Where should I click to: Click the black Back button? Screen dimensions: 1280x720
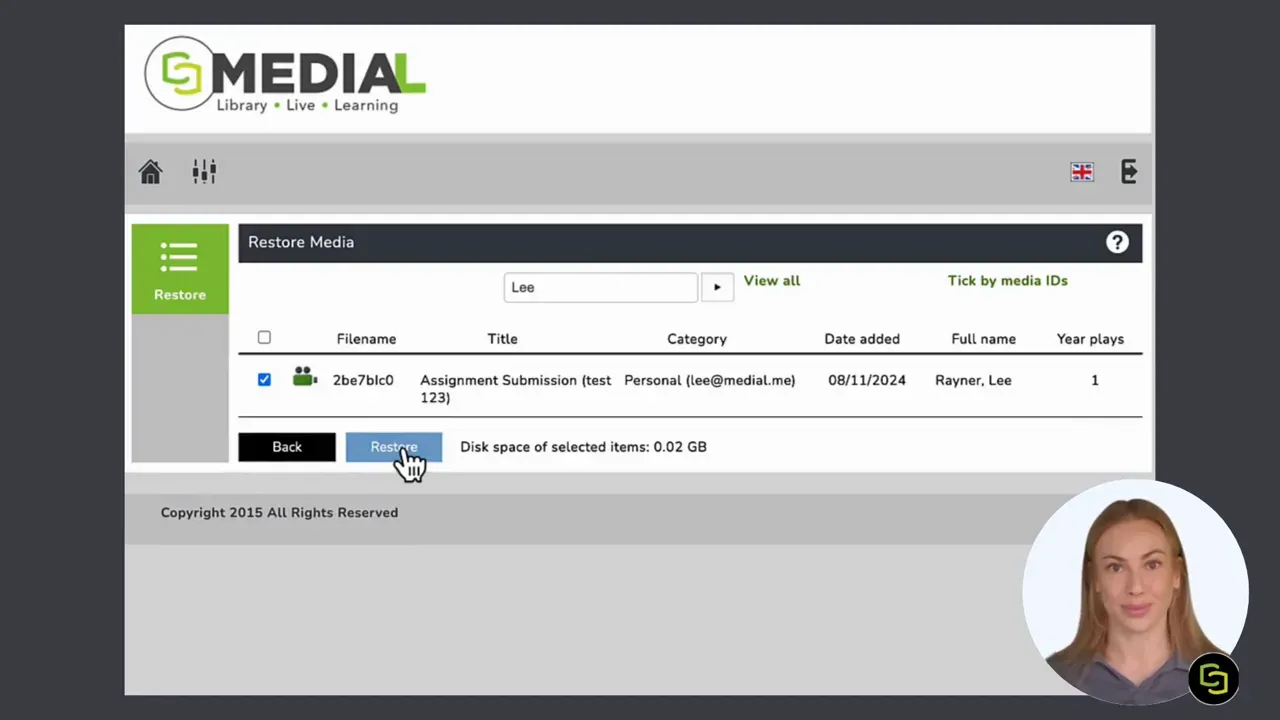click(287, 447)
